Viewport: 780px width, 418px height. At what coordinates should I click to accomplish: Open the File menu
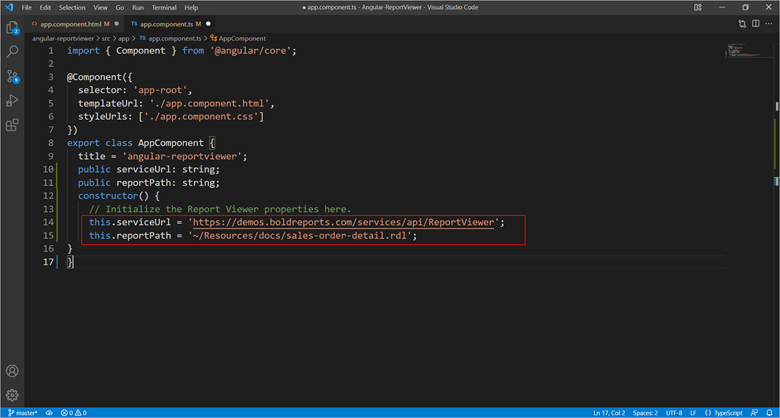click(x=27, y=7)
